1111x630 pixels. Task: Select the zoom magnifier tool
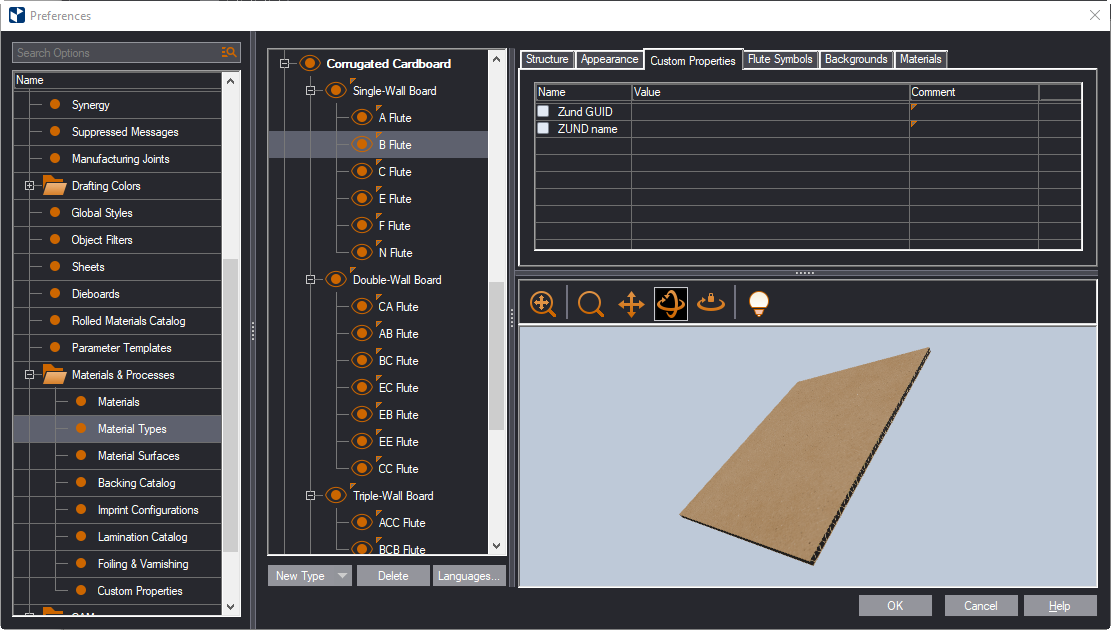tap(591, 303)
